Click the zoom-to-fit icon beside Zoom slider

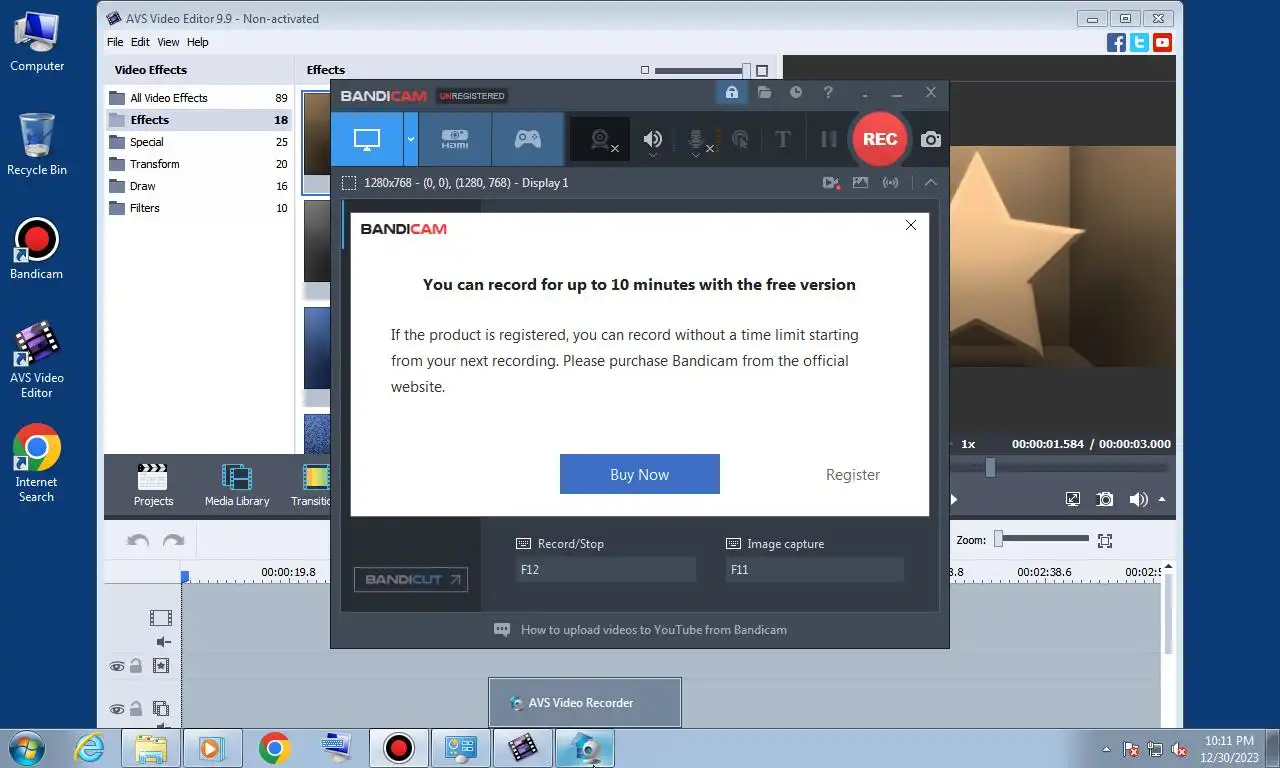point(1105,541)
